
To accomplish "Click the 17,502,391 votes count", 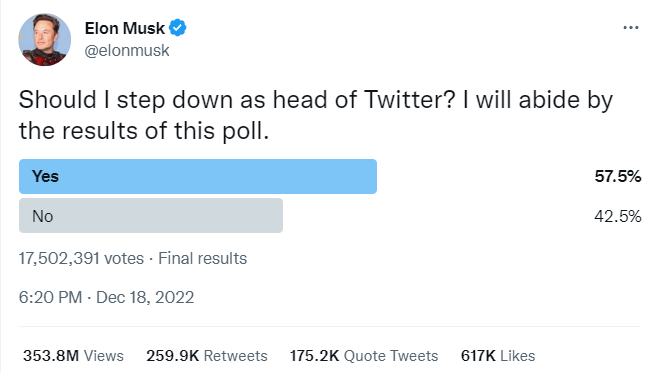I will click(81, 258).
